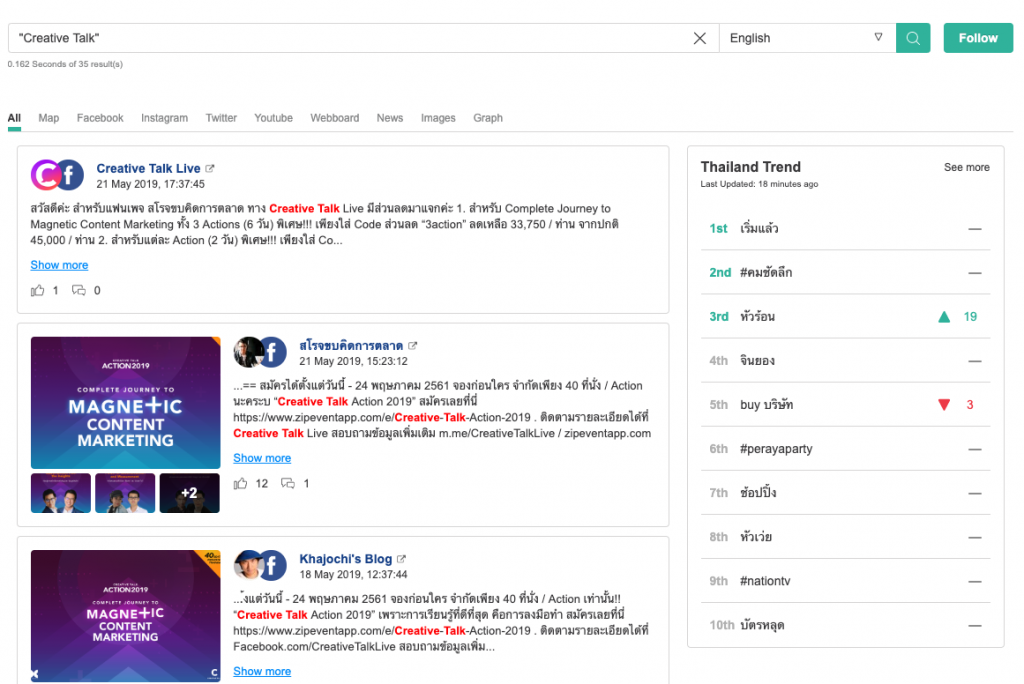Image resolution: width=1024 pixels, height=684 pixels.
Task: Click external link icon beside สโรจขบคิดการตลาด
Action: point(413,346)
